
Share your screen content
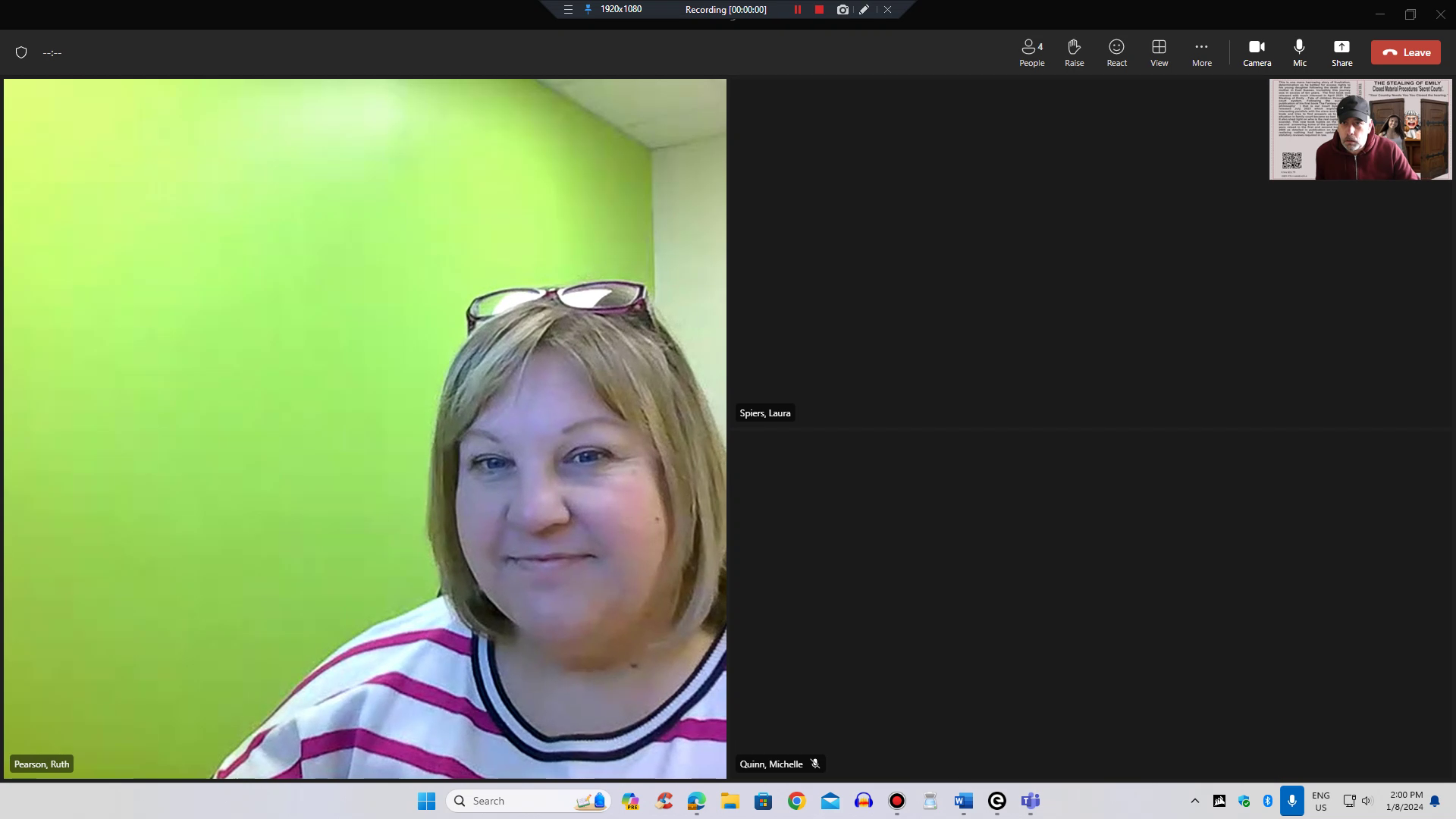click(x=1341, y=52)
